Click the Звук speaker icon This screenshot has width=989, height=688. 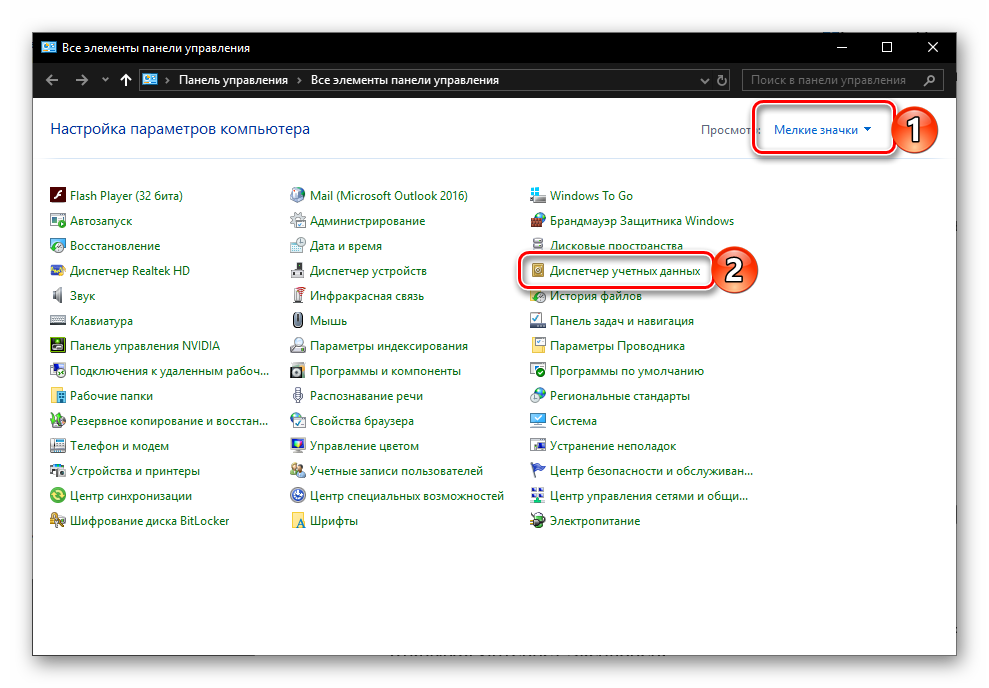(58, 296)
